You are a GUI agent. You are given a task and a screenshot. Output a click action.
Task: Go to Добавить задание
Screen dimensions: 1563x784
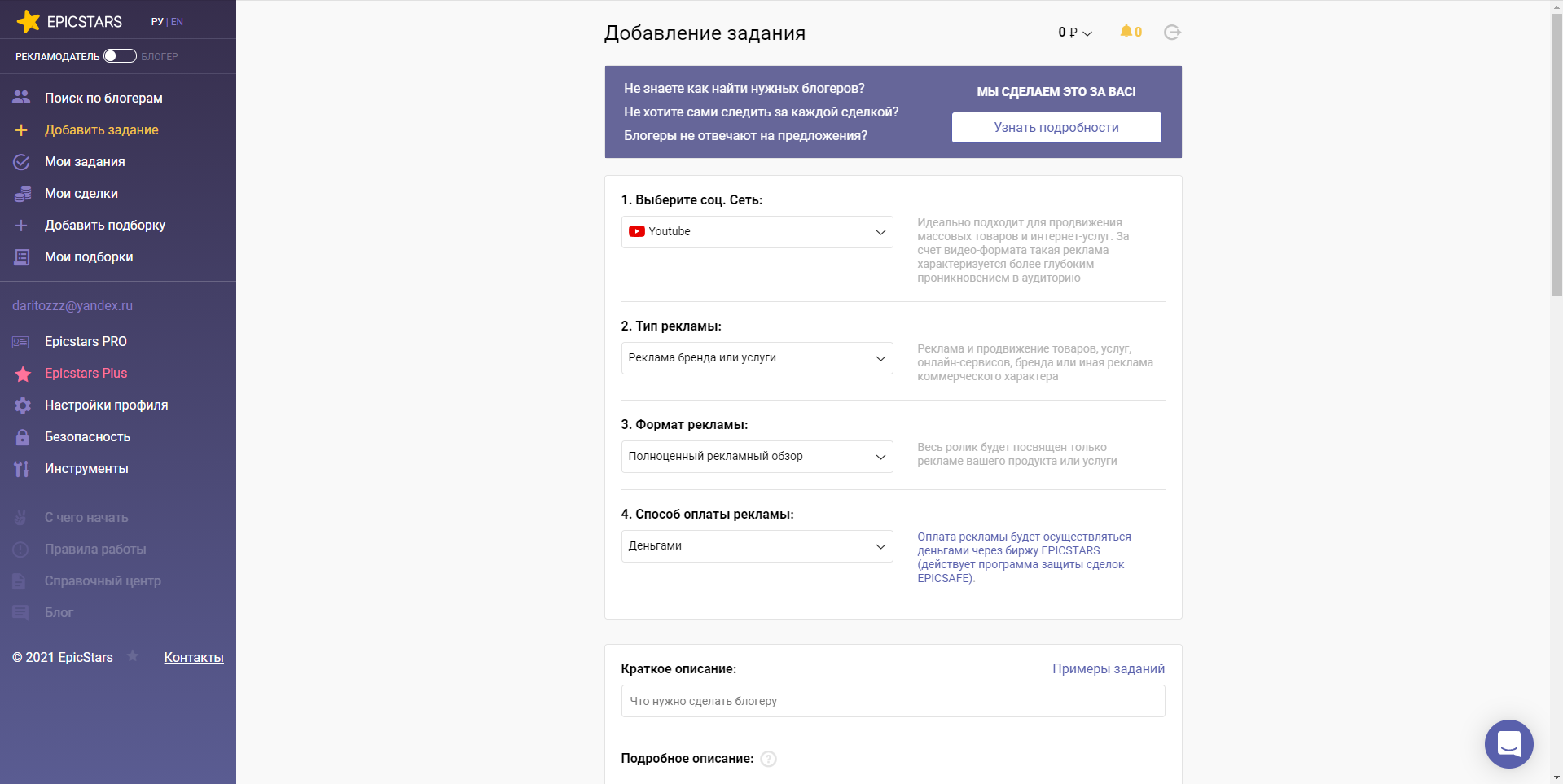102,129
